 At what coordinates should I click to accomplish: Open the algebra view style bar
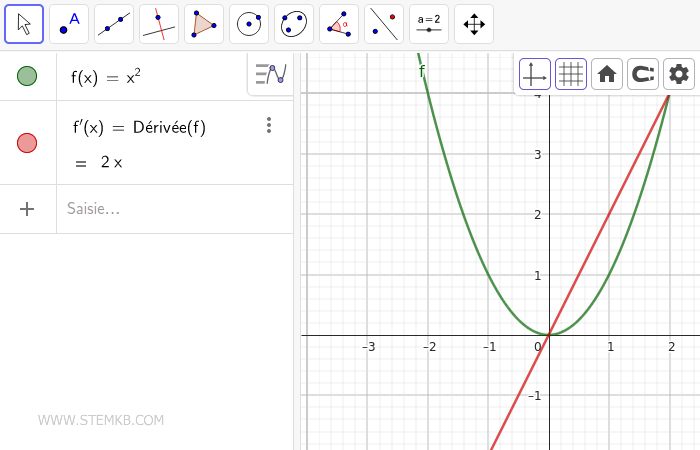click(271, 74)
